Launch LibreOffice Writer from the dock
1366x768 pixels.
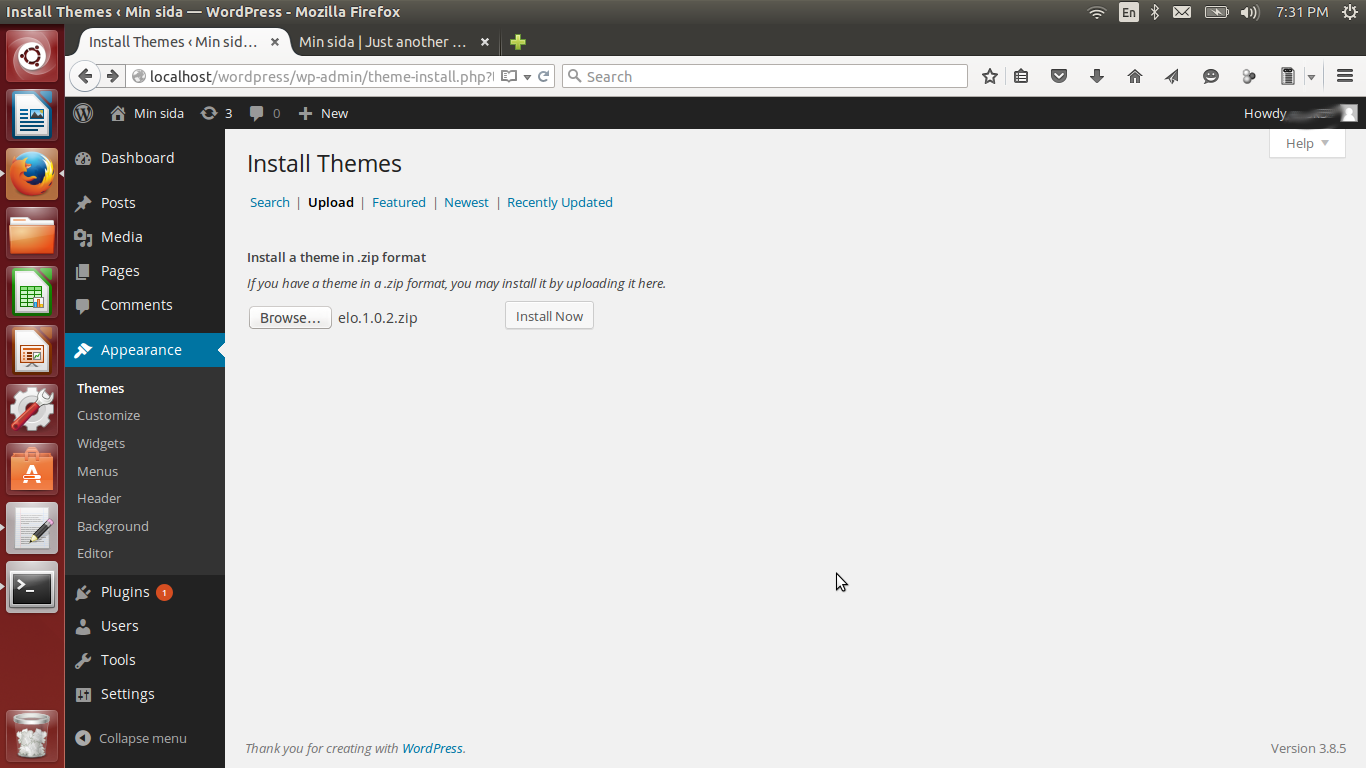(x=32, y=115)
